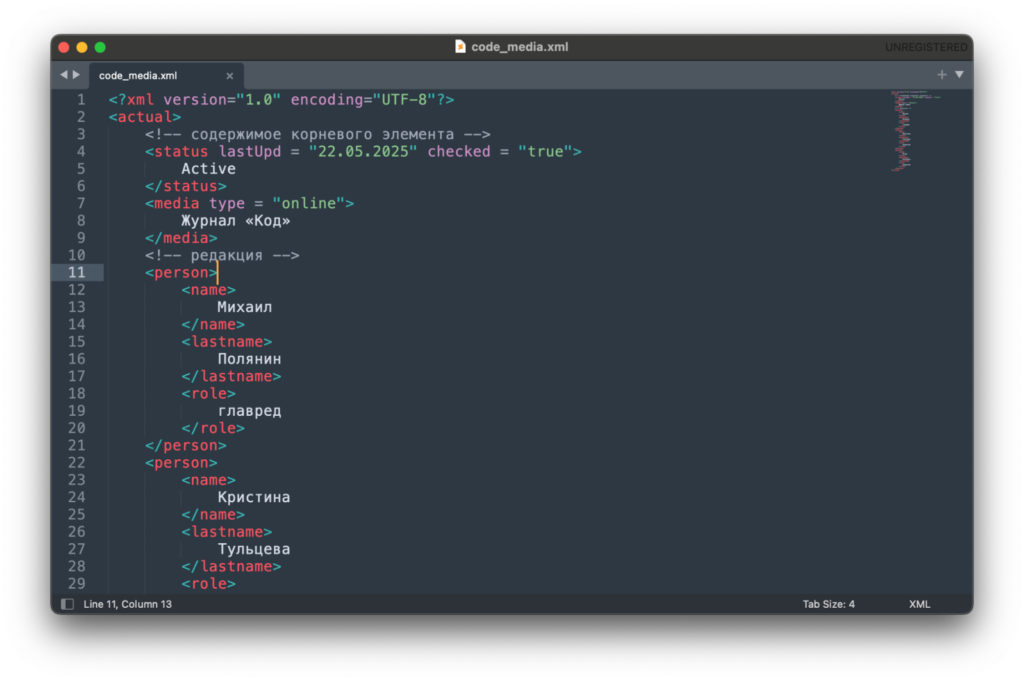The image size is (1024, 682).
Task: Click line number 11 in the gutter
Action: click(77, 272)
